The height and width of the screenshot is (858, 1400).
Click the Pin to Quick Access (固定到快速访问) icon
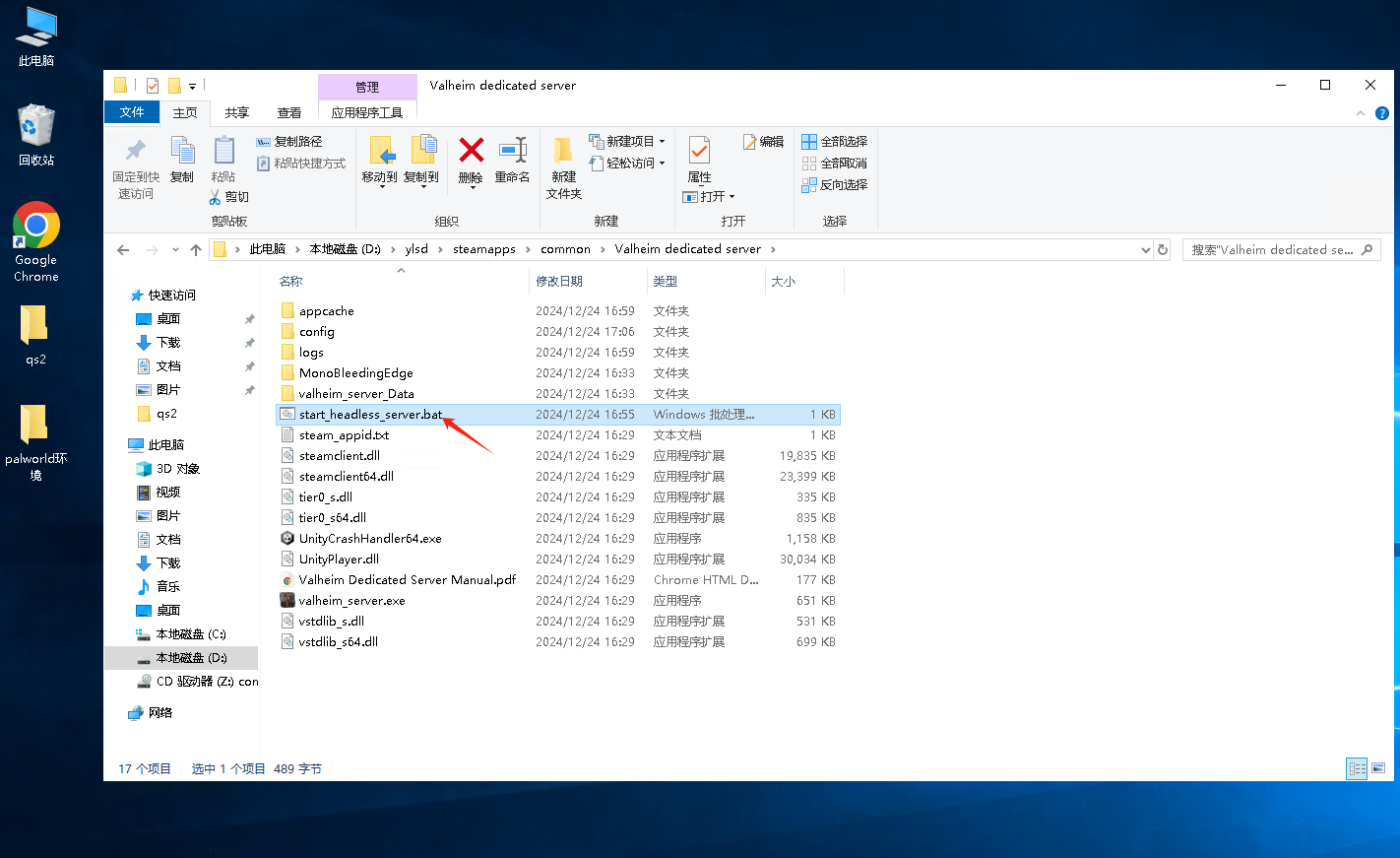(x=136, y=150)
